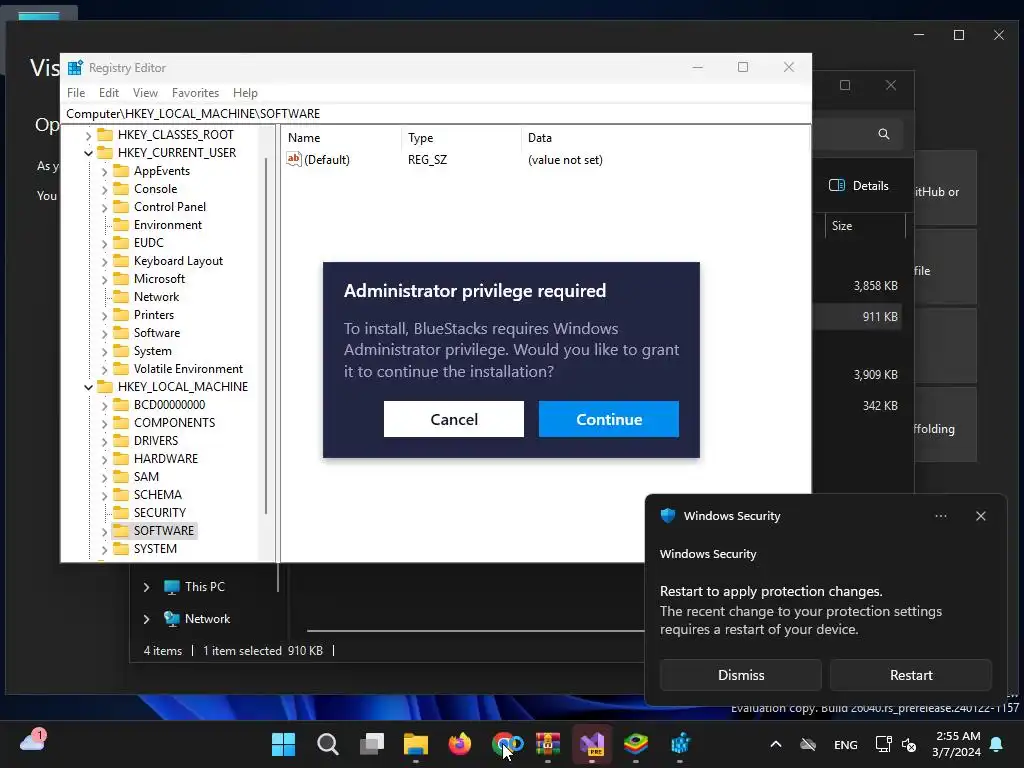Click the File Explorer search icon
Viewport: 1024px width, 768px height.
pos(884,134)
